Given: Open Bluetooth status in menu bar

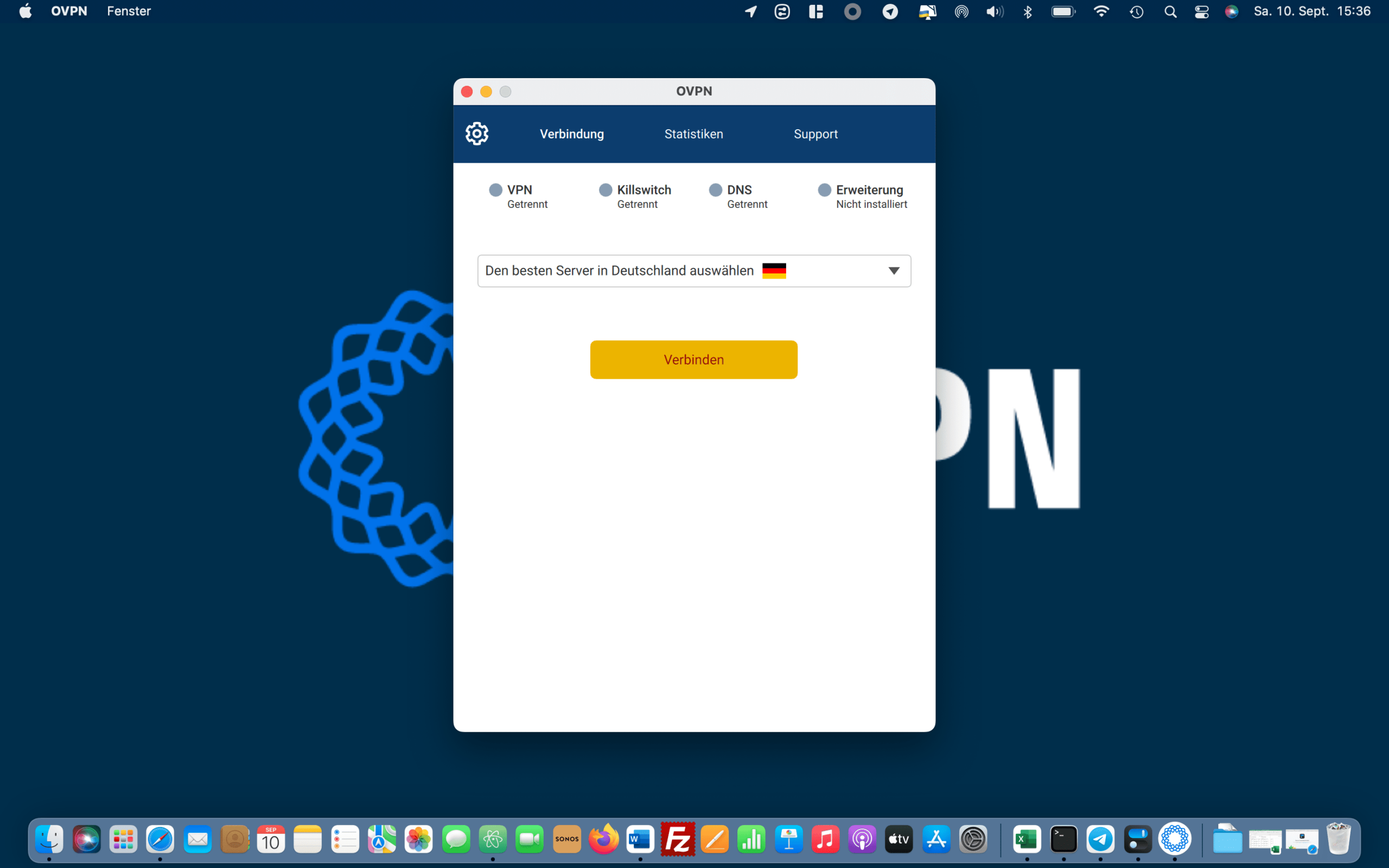Looking at the screenshot, I should 1028,11.
